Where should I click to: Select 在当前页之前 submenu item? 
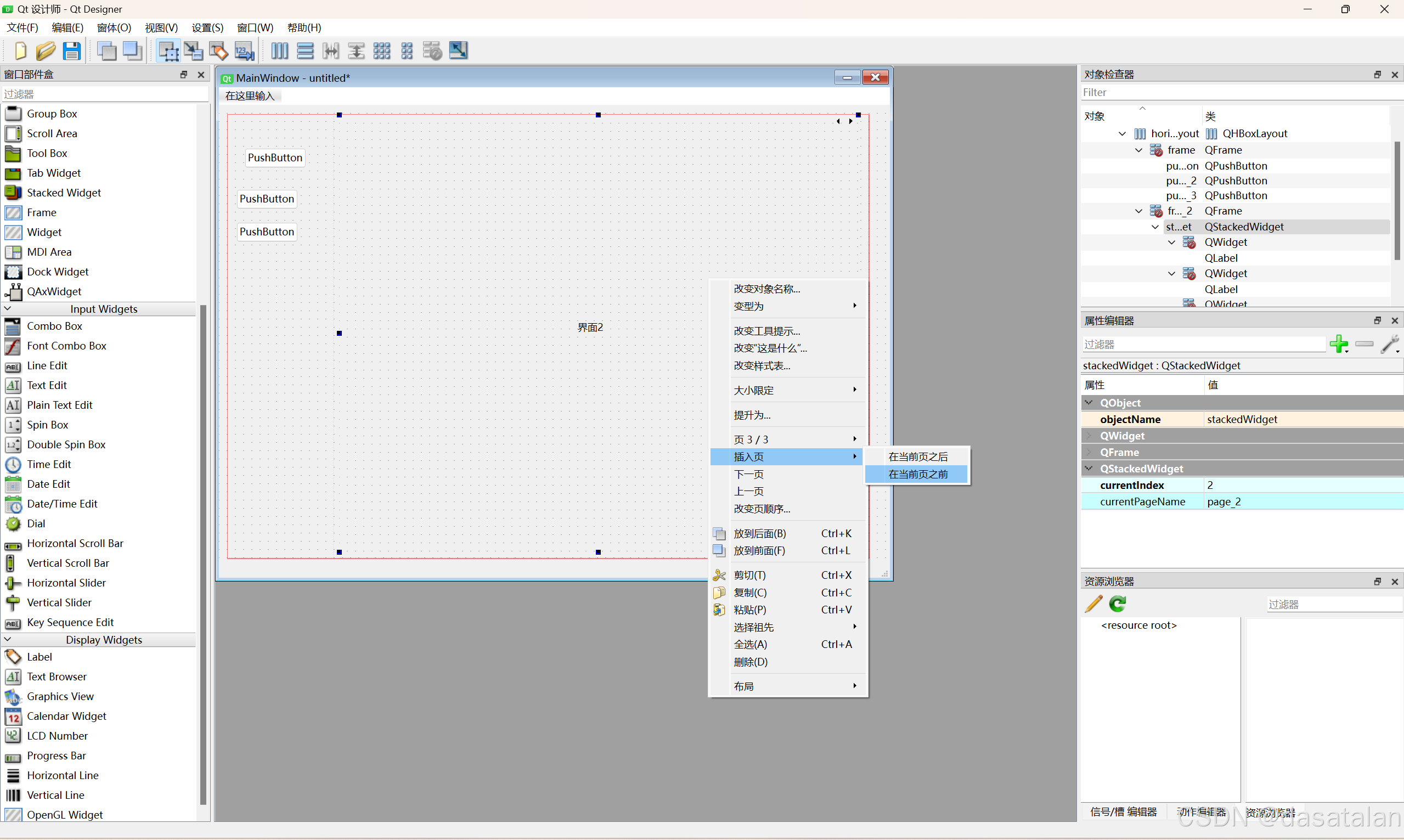coord(917,475)
